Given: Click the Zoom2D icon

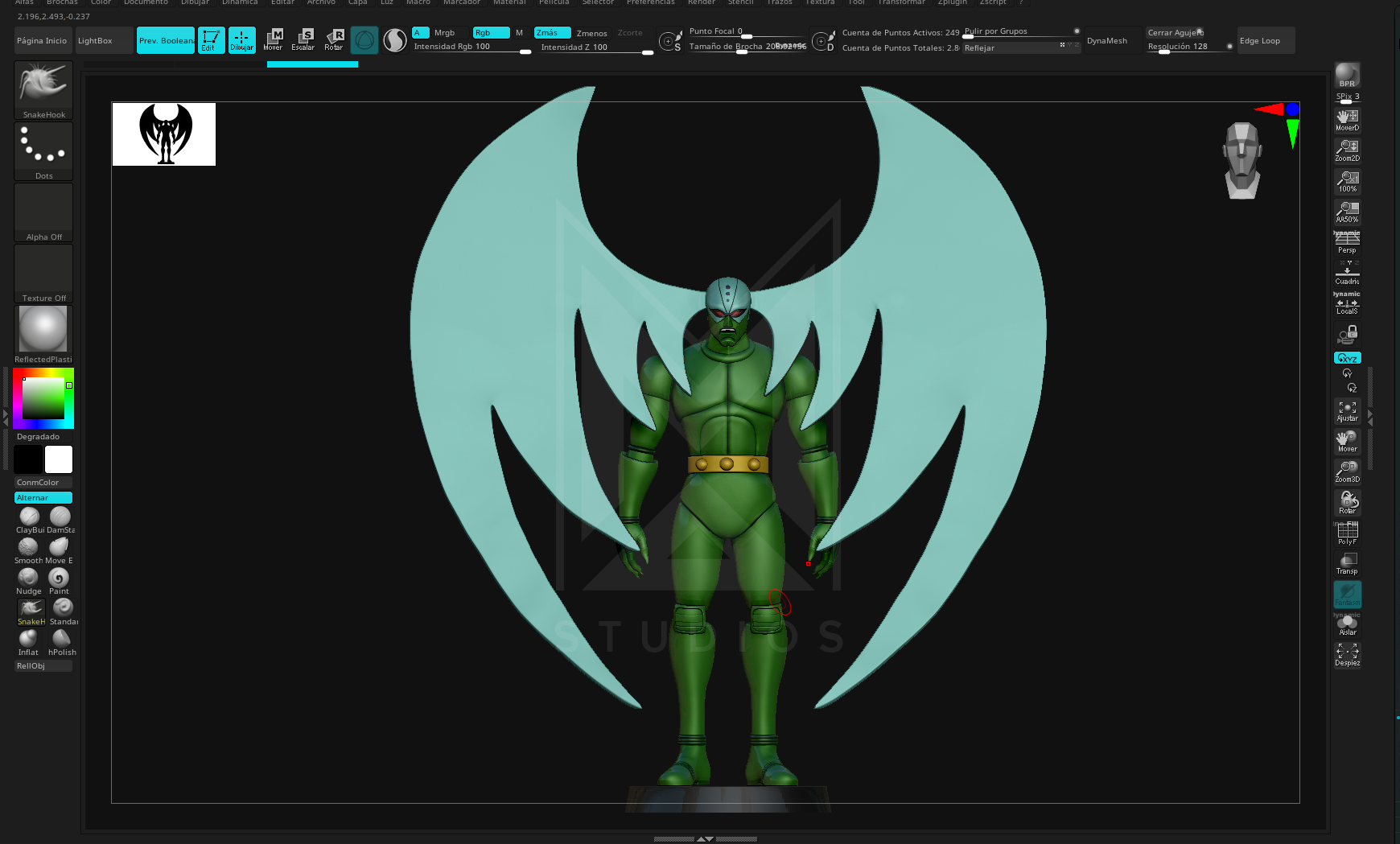Looking at the screenshot, I should [1347, 150].
